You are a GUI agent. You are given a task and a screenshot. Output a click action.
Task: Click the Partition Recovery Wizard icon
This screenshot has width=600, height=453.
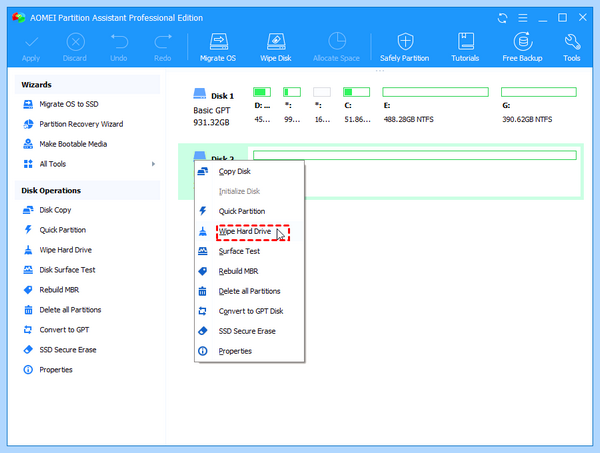coord(28,124)
